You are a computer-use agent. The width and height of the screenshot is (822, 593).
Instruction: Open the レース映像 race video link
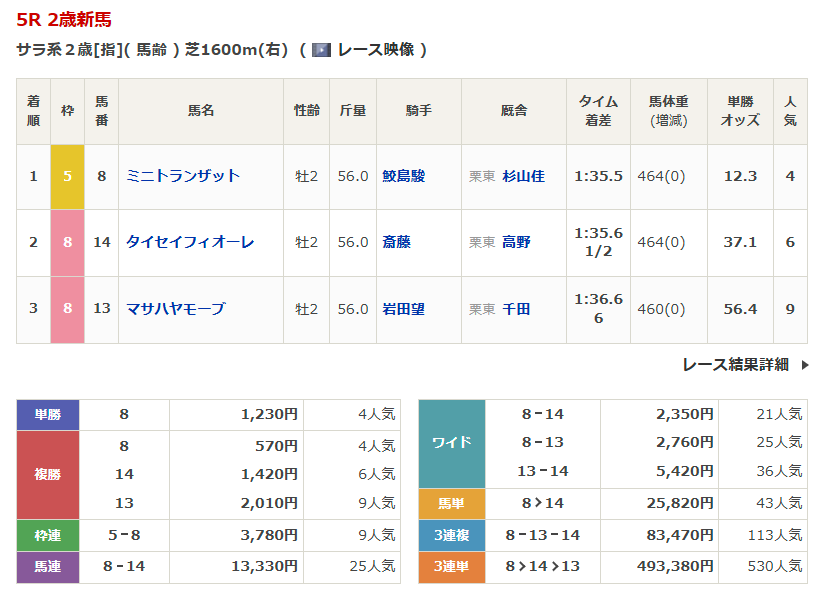(x=376, y=50)
